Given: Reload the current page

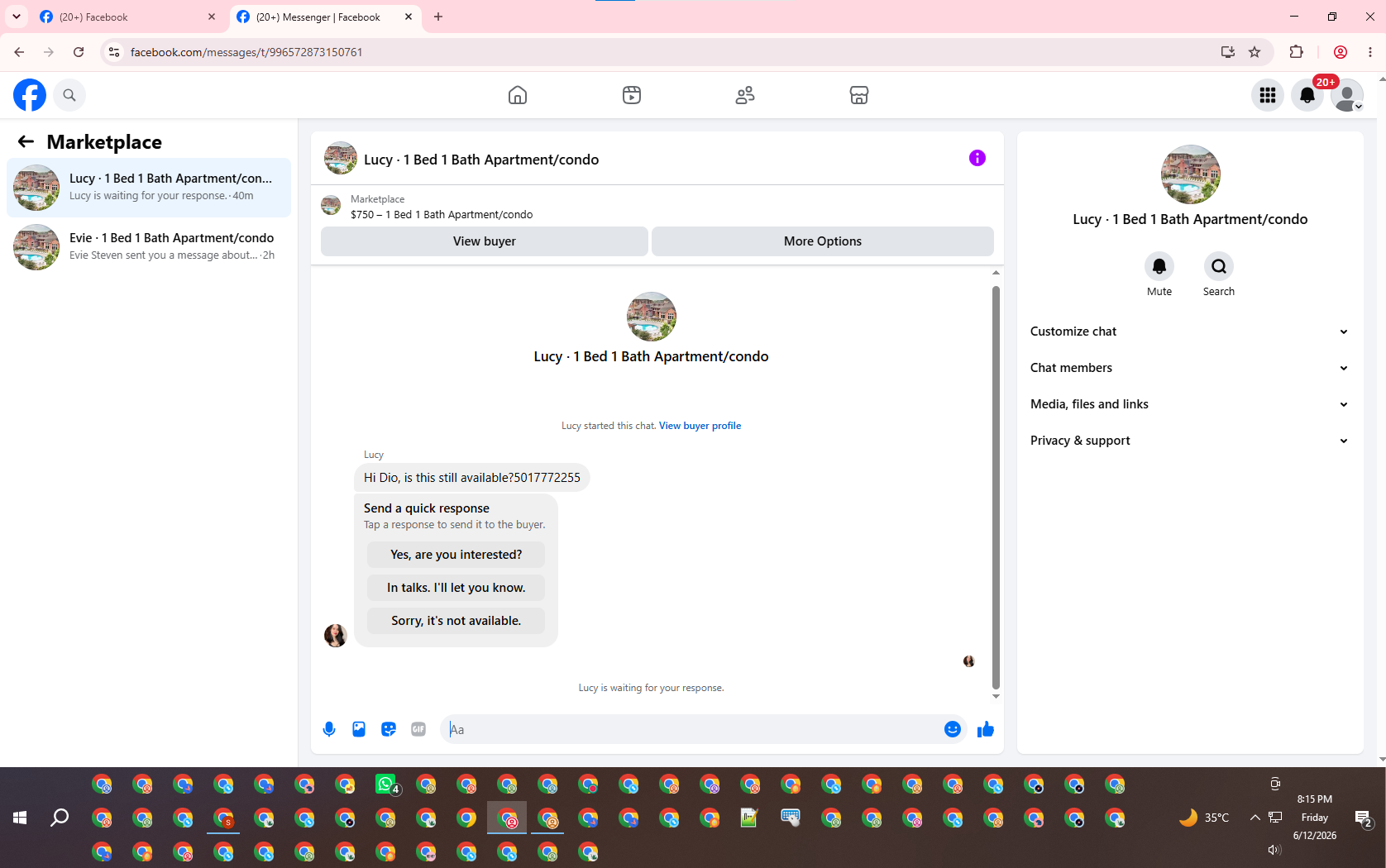Looking at the screenshot, I should [79, 52].
